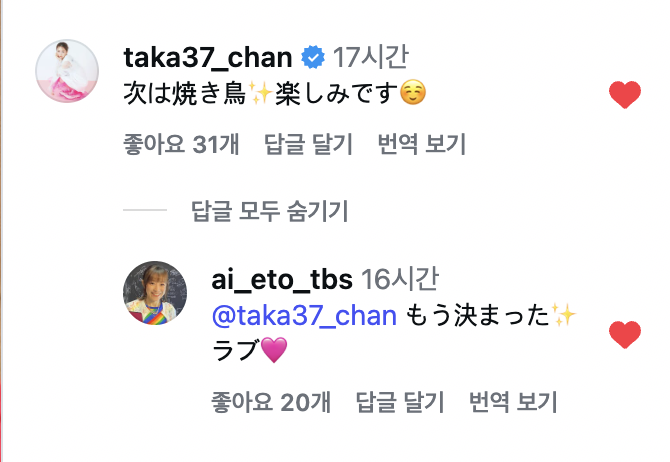The width and height of the screenshot is (670, 462).
Task: Click 답글 달기 under ai_eto_tbs's reply
Action: [399, 402]
